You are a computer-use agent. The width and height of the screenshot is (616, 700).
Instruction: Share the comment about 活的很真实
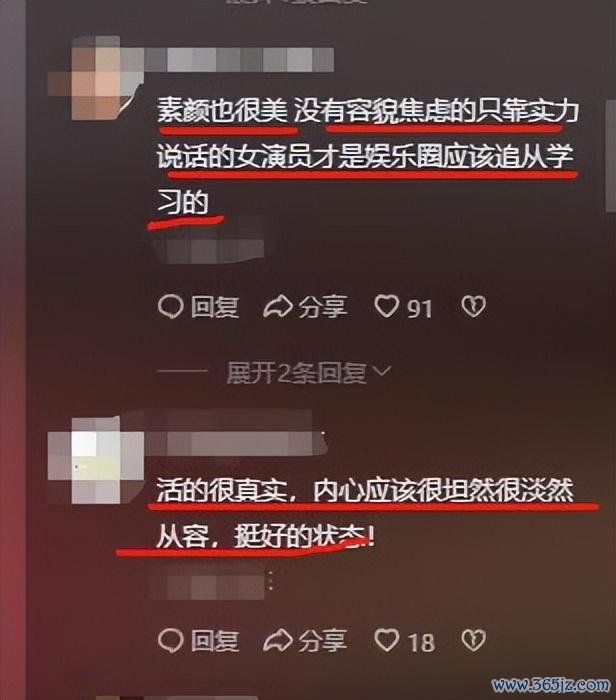(305, 641)
